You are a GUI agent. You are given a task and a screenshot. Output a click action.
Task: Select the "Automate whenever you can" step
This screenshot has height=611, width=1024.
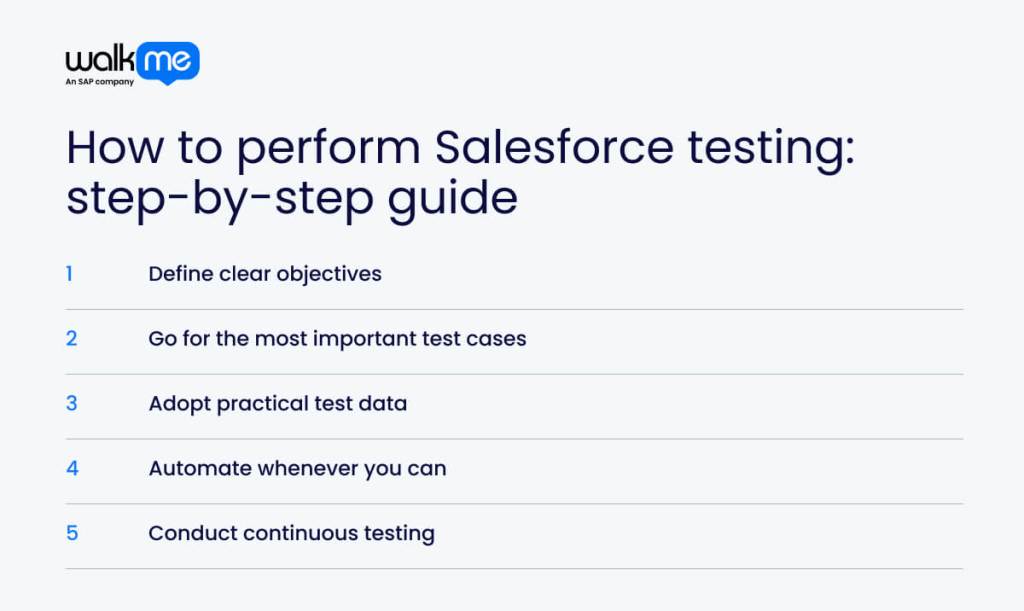pos(297,468)
